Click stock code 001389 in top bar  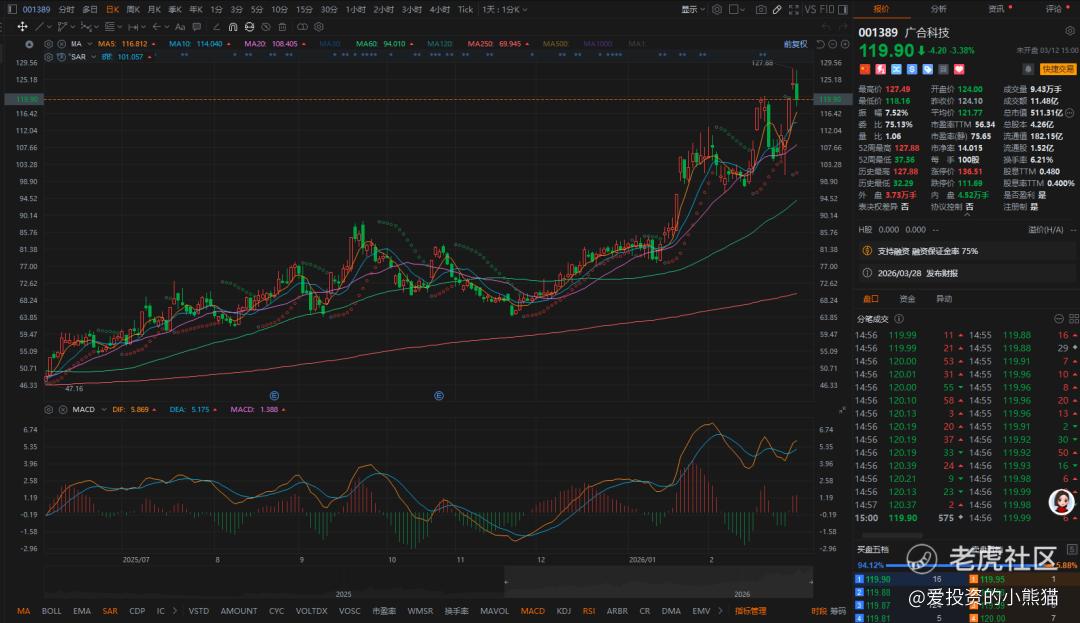tap(37, 10)
